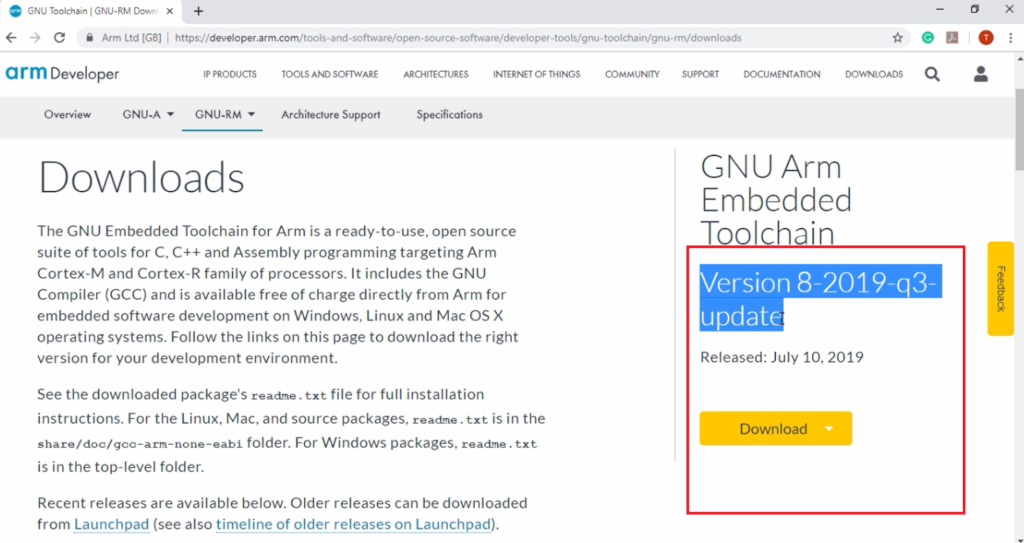Open the Specifications tab
This screenshot has width=1024, height=543.
click(449, 114)
